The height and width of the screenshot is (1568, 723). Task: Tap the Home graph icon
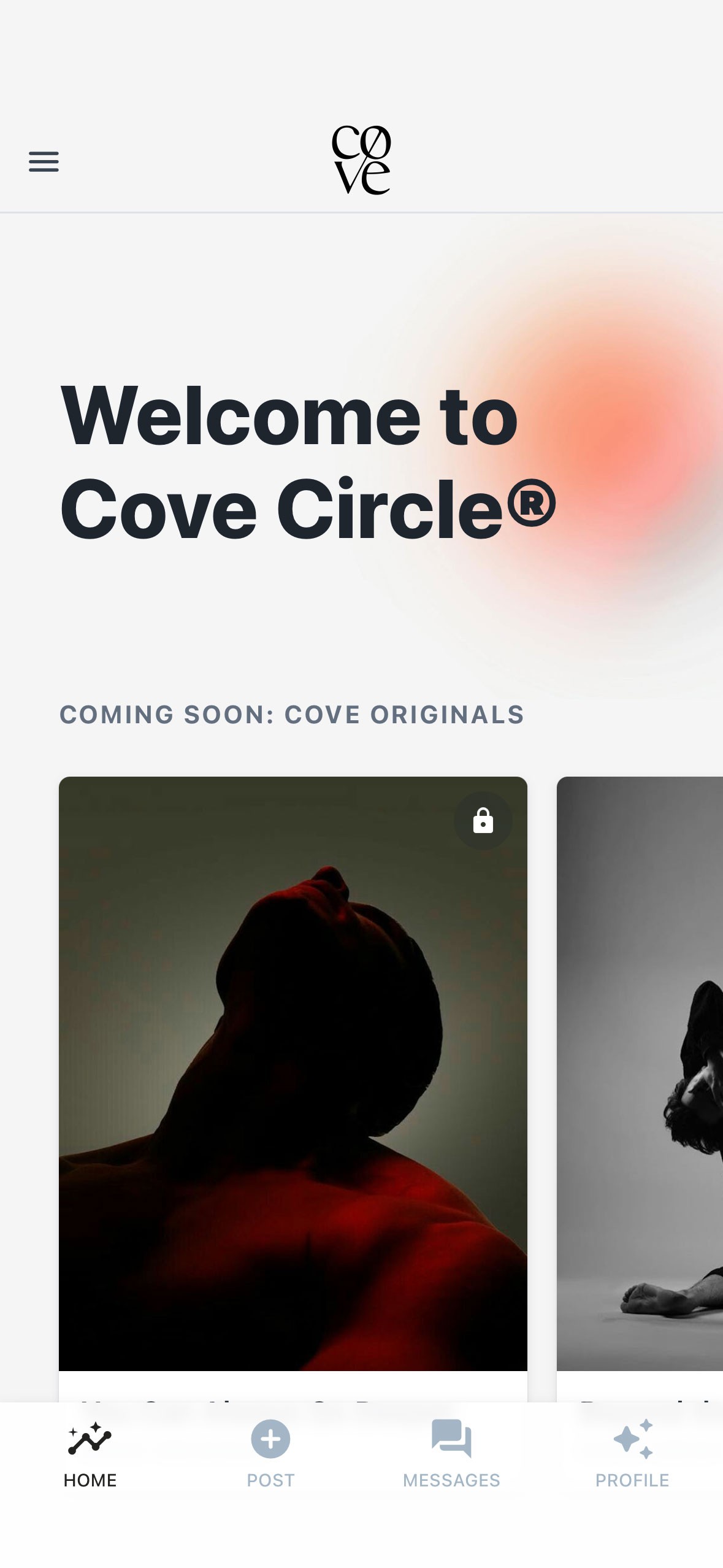click(x=90, y=1439)
